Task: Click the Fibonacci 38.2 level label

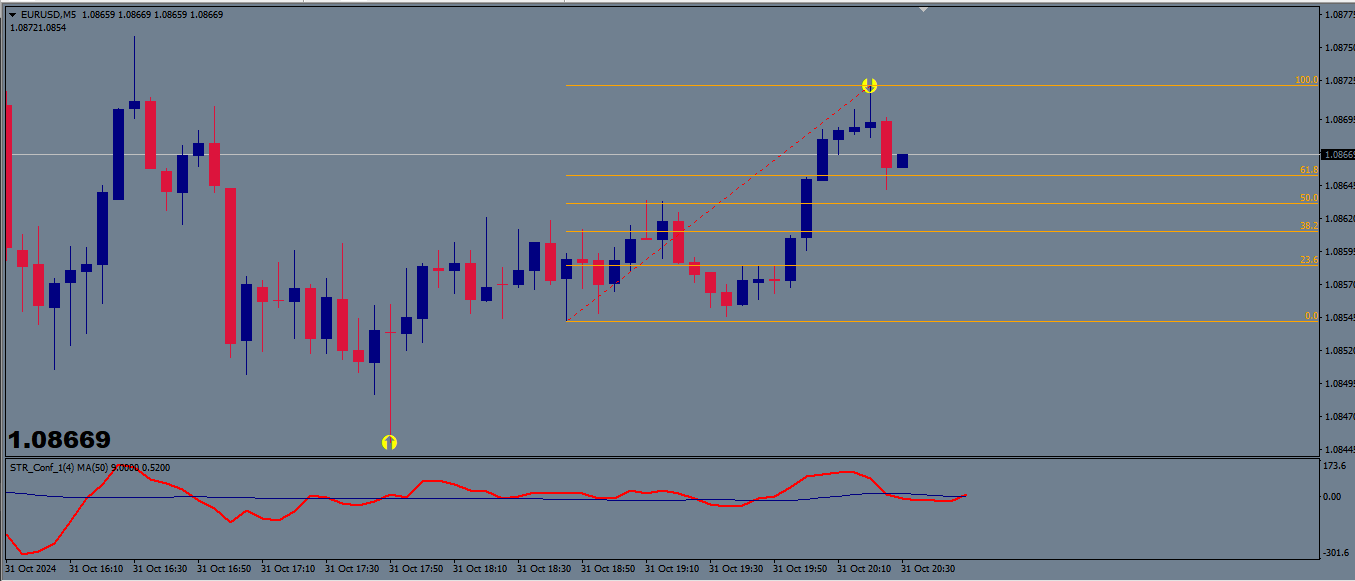Action: (x=1308, y=226)
